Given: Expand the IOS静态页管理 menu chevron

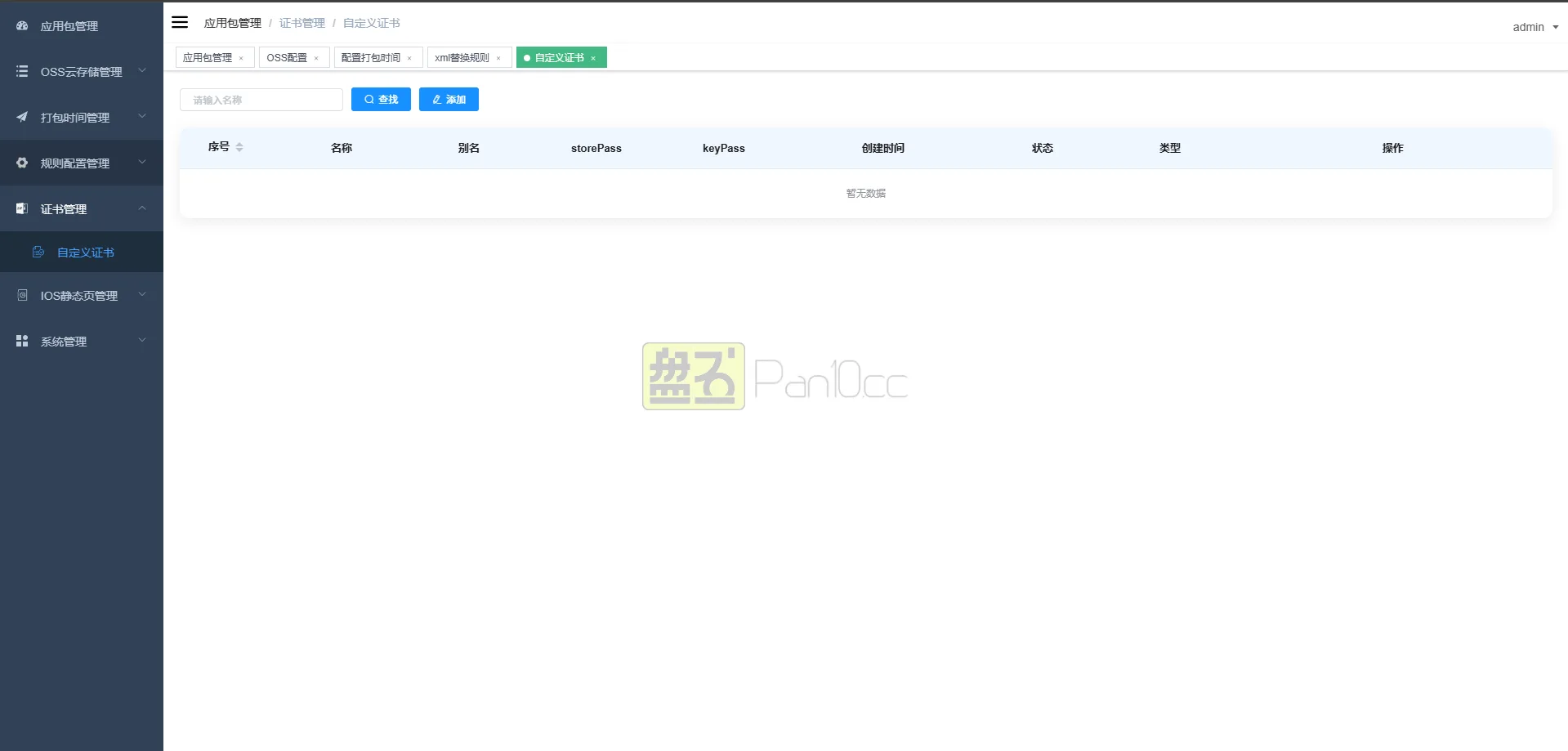Looking at the screenshot, I should (x=142, y=295).
